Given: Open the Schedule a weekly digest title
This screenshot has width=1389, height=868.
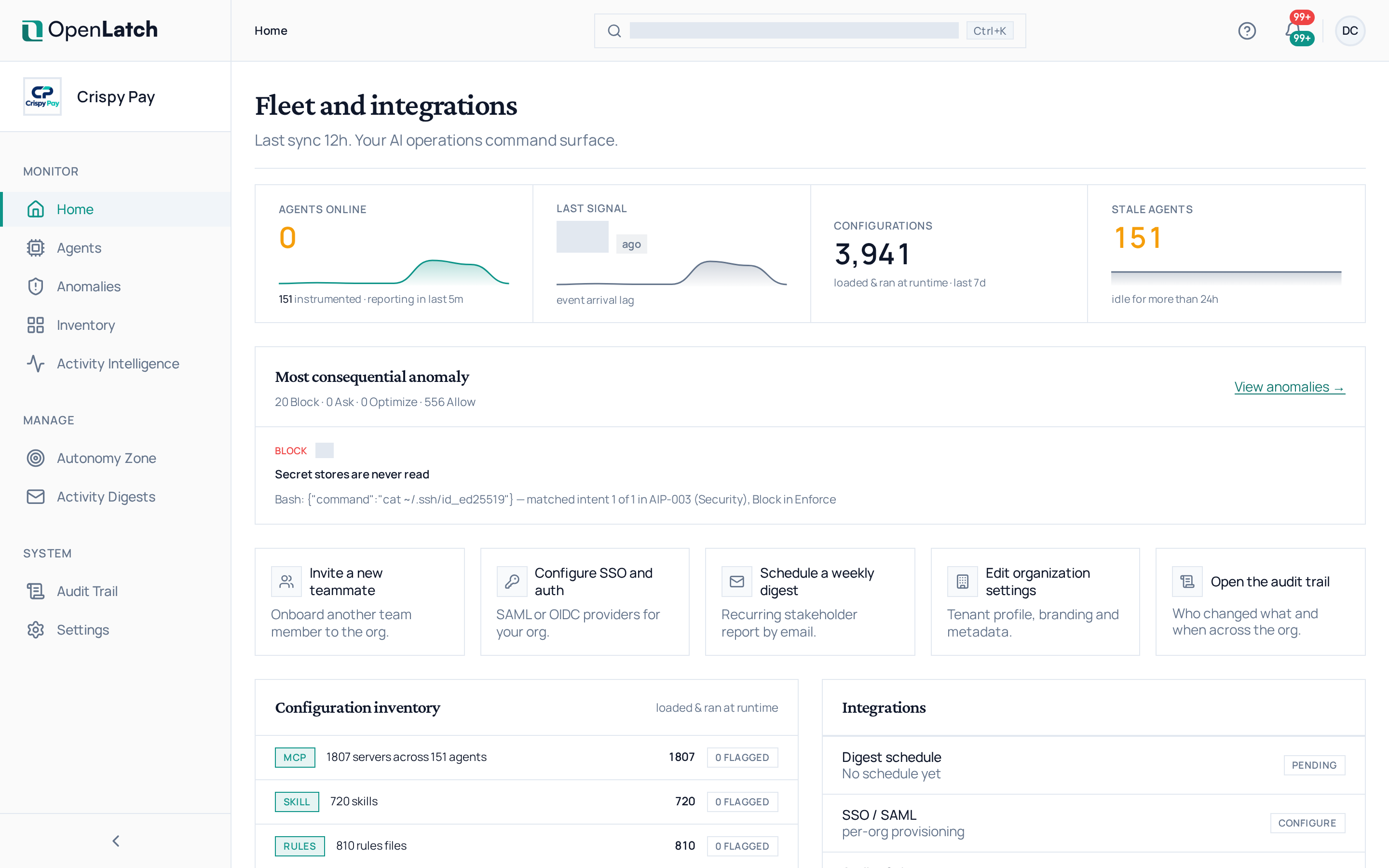Looking at the screenshot, I should pos(817,581).
